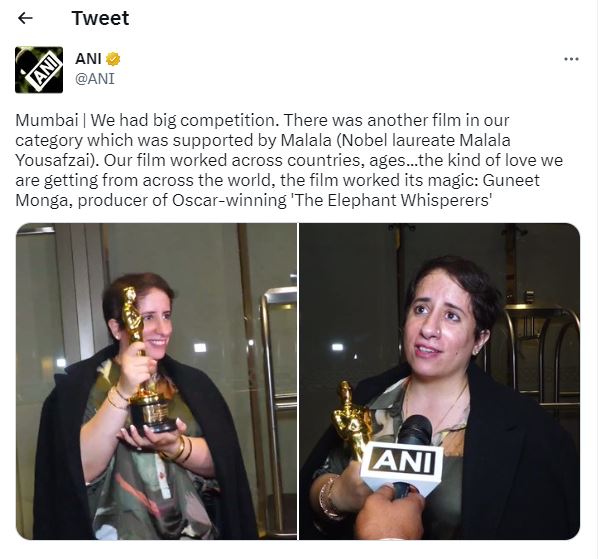Click the small Oscar statuette in right photo
The height and width of the screenshot is (559, 608).
click(352, 419)
